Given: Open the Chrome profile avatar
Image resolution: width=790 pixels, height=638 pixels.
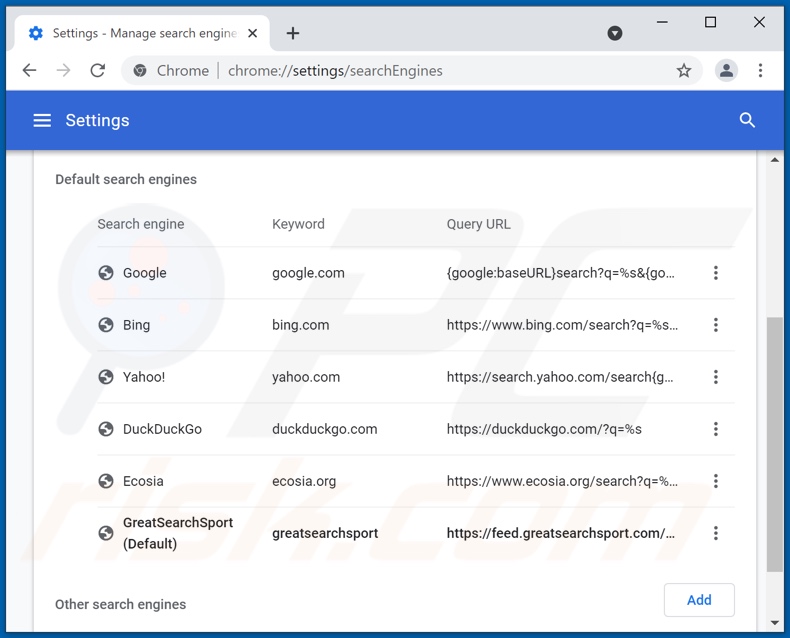Looking at the screenshot, I should (726, 71).
